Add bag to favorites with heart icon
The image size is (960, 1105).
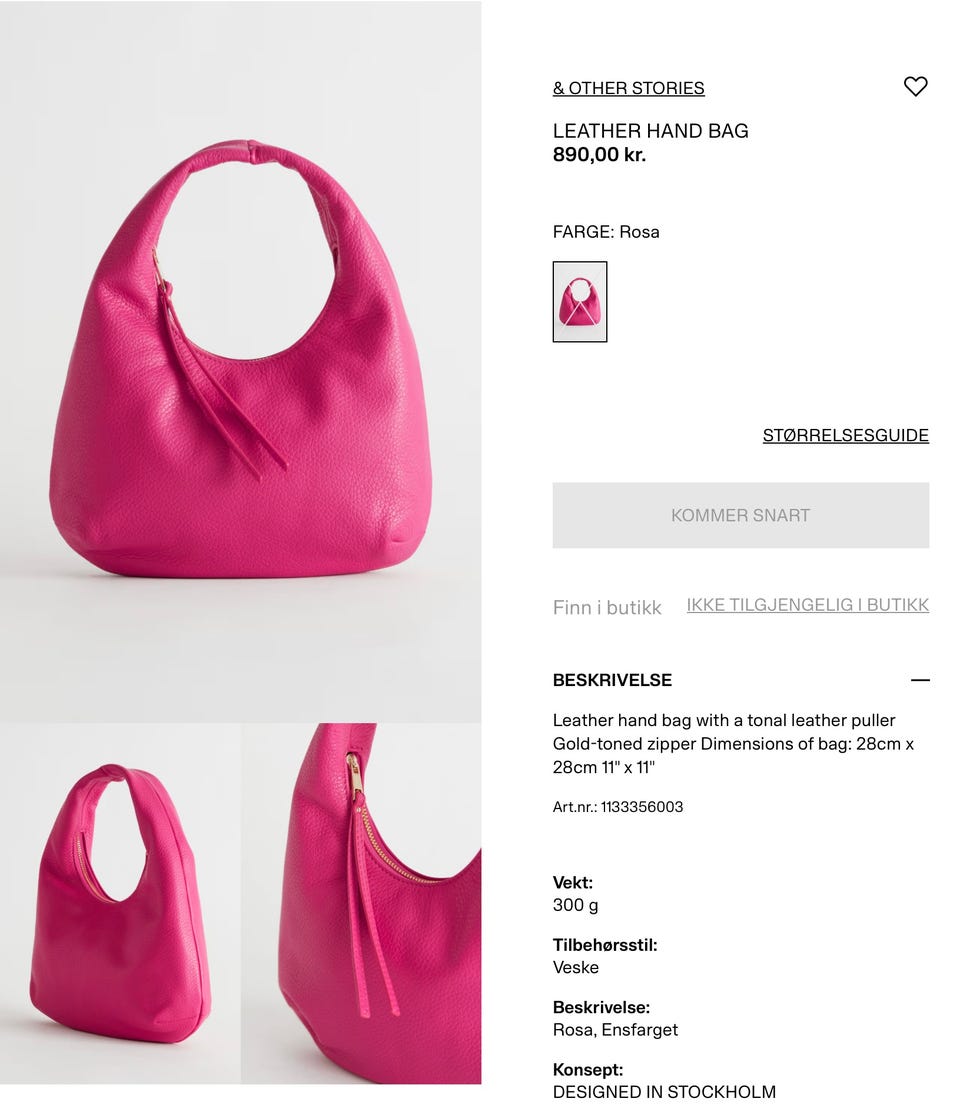coord(915,87)
